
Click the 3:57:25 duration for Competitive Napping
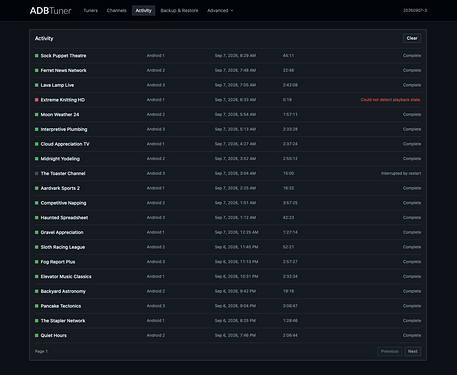290,203
